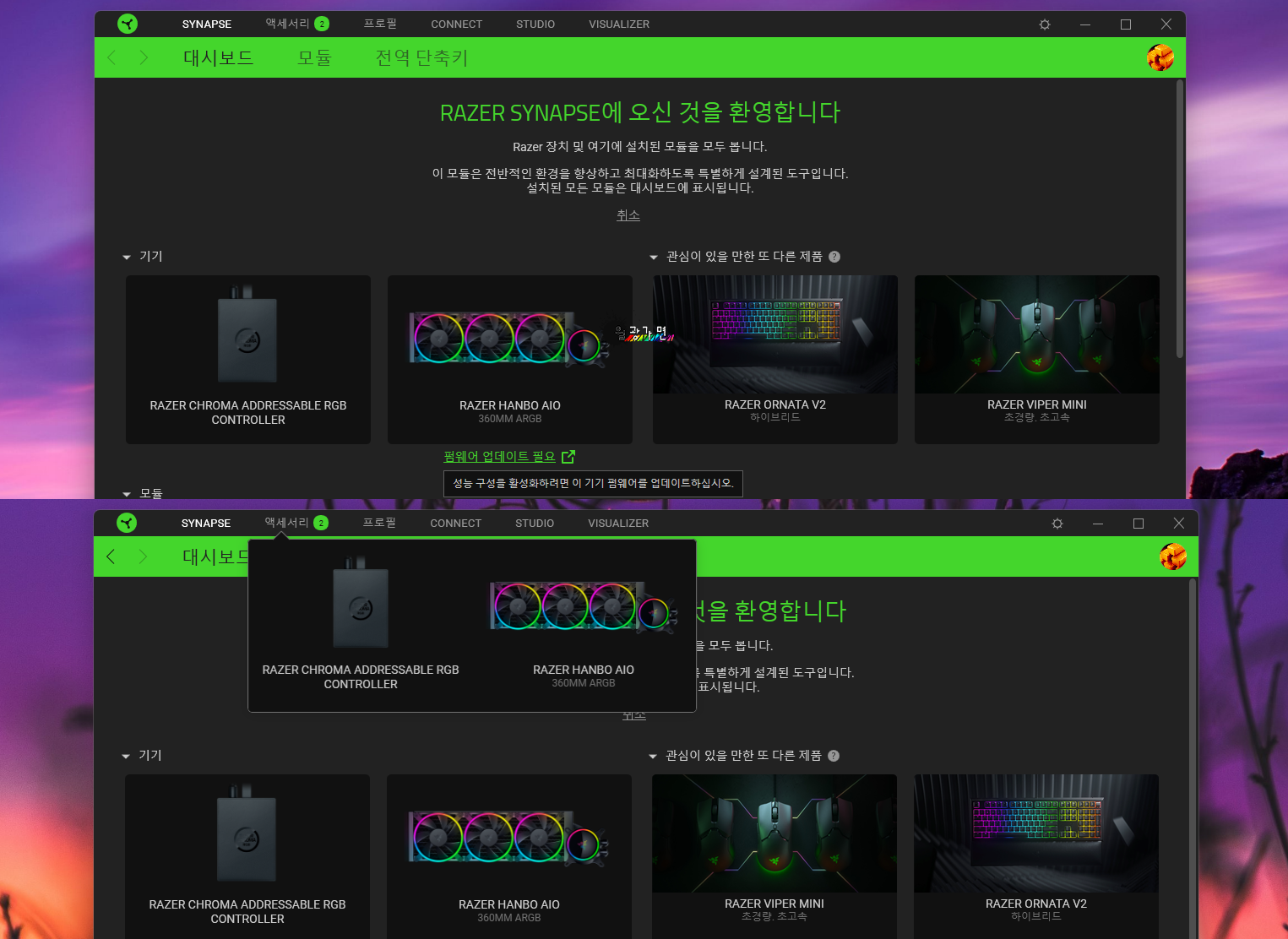Select 모듈 subtab in top window
This screenshot has width=1288, height=939.
314,57
